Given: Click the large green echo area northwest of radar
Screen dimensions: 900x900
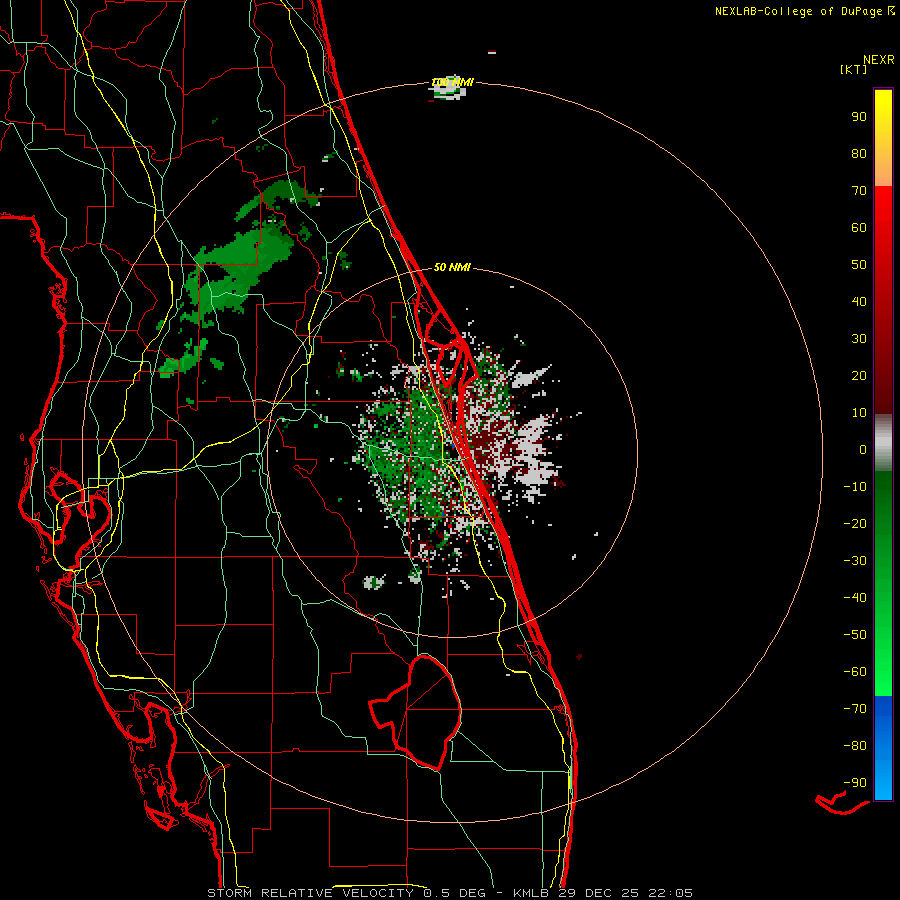Looking at the screenshot, I should (x=238, y=270).
